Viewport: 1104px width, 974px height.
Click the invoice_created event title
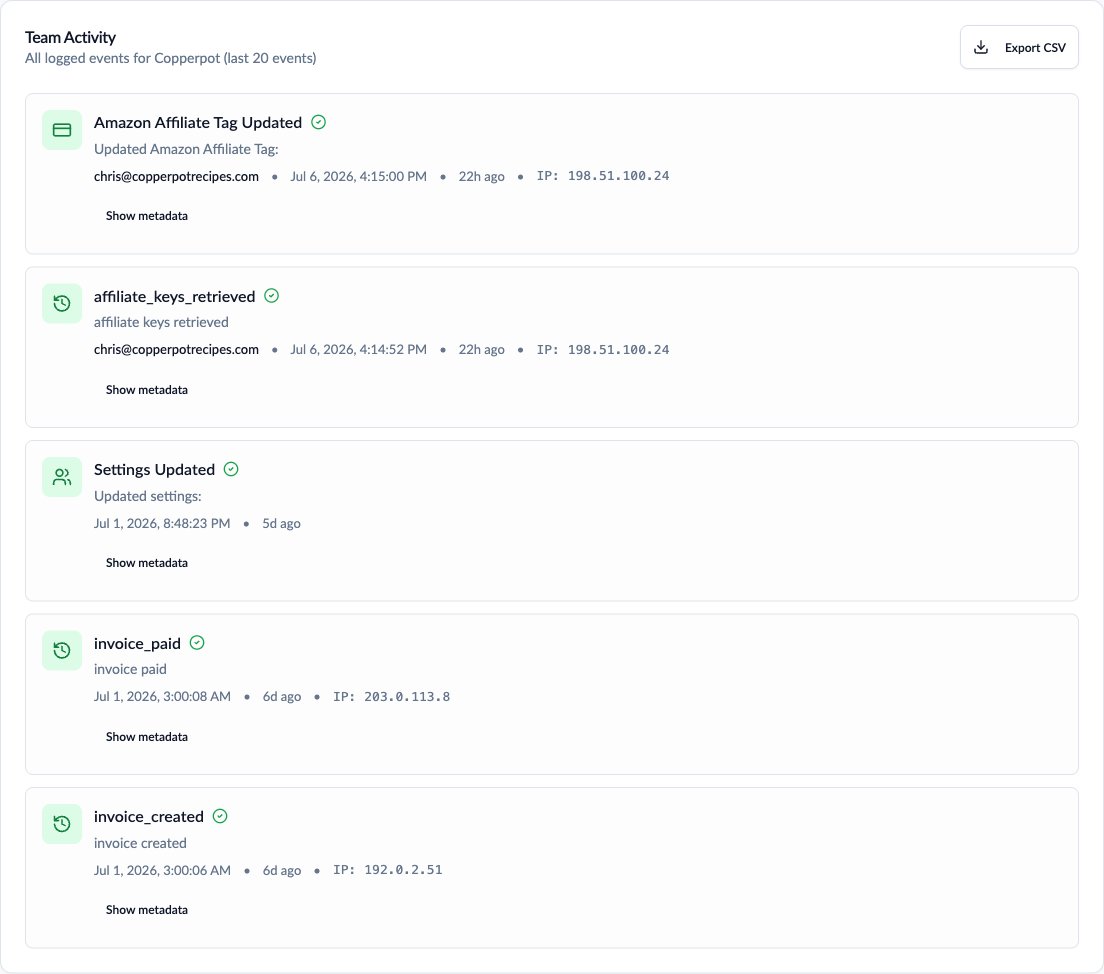coord(149,817)
